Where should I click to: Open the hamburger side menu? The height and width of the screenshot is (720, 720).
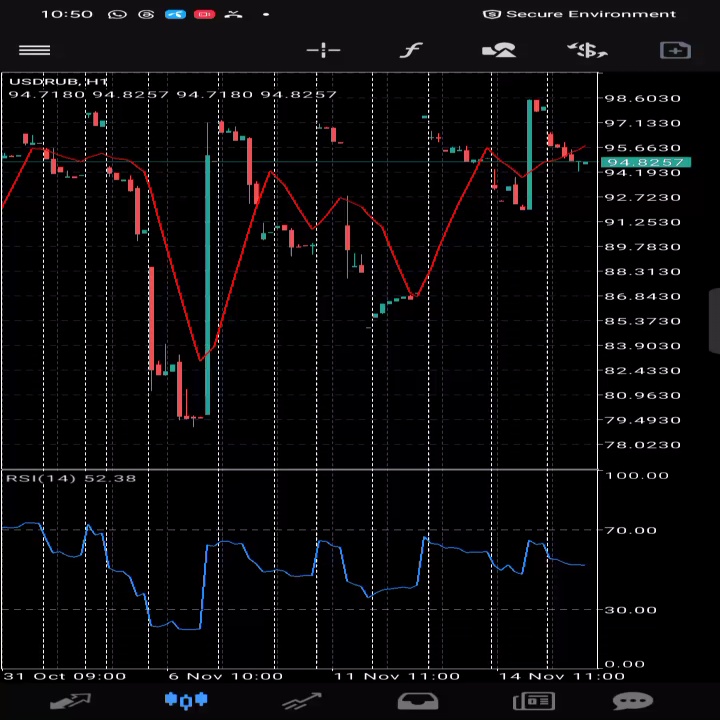coord(34,50)
